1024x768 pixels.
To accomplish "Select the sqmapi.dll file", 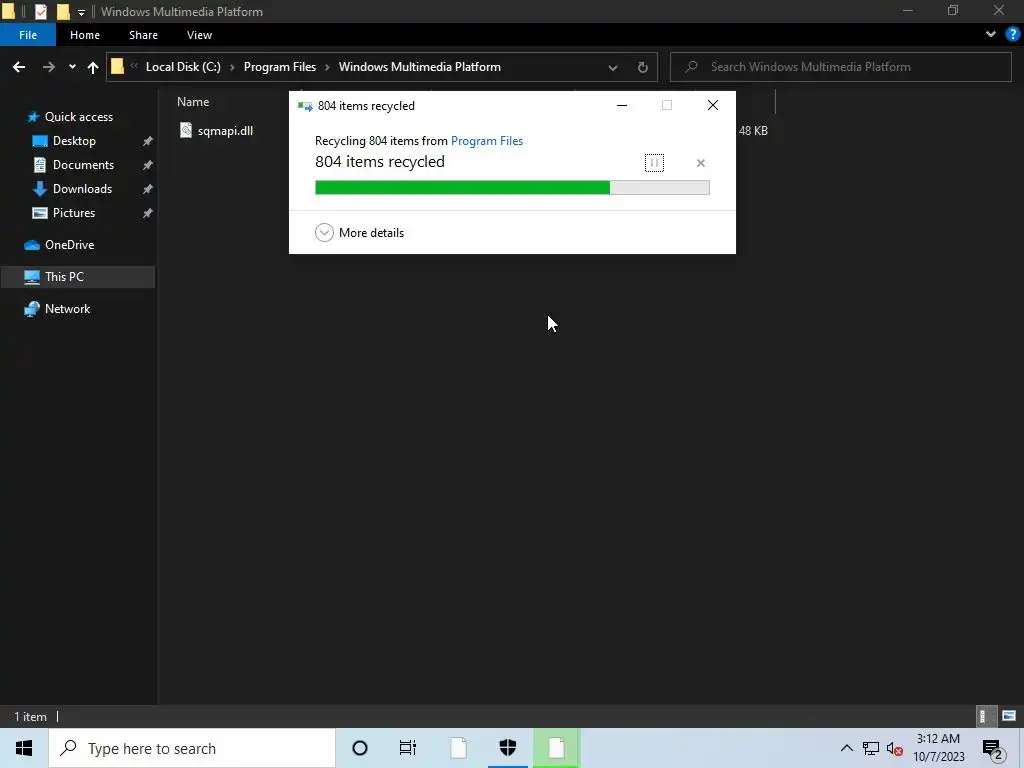I will [225, 131].
